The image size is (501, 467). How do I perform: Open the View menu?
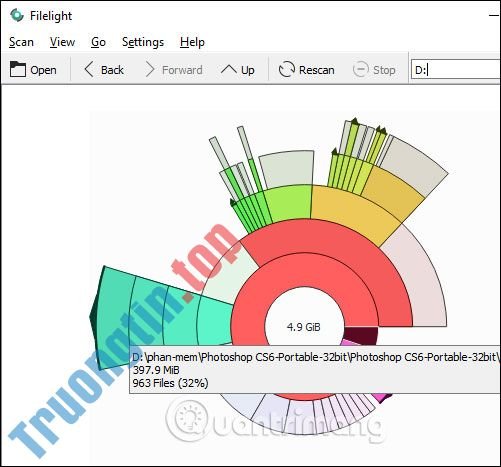tap(62, 42)
